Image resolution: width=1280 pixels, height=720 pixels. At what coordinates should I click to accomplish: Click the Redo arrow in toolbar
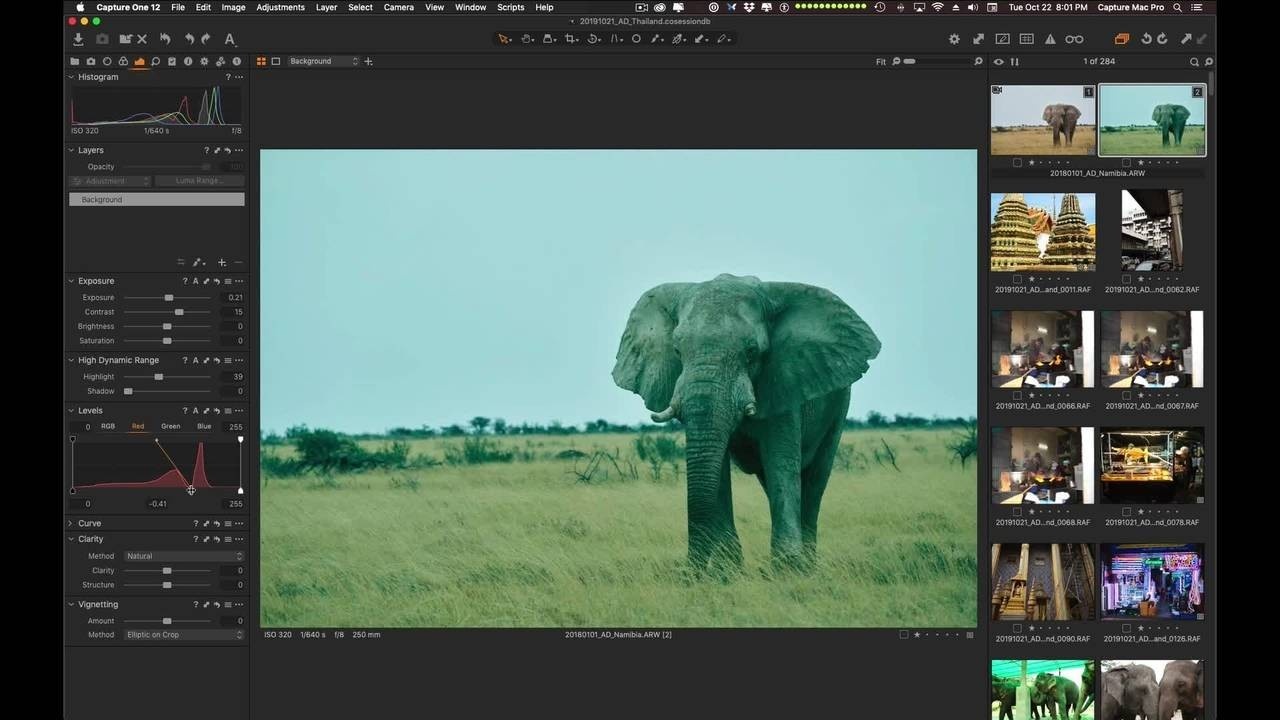tap(206, 39)
